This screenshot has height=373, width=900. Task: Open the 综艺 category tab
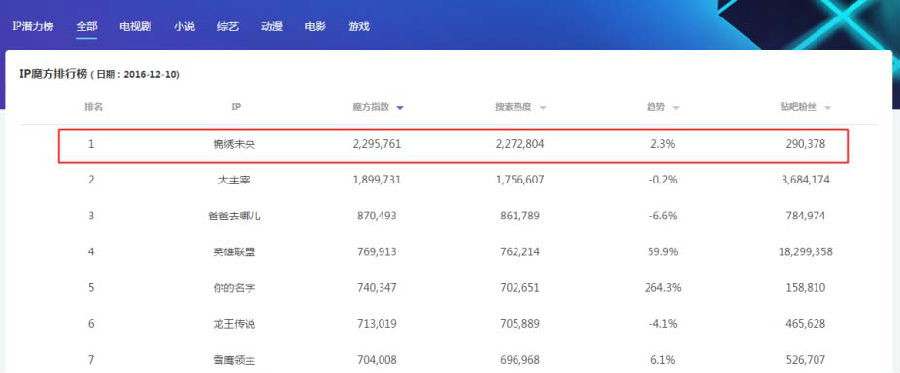(228, 26)
